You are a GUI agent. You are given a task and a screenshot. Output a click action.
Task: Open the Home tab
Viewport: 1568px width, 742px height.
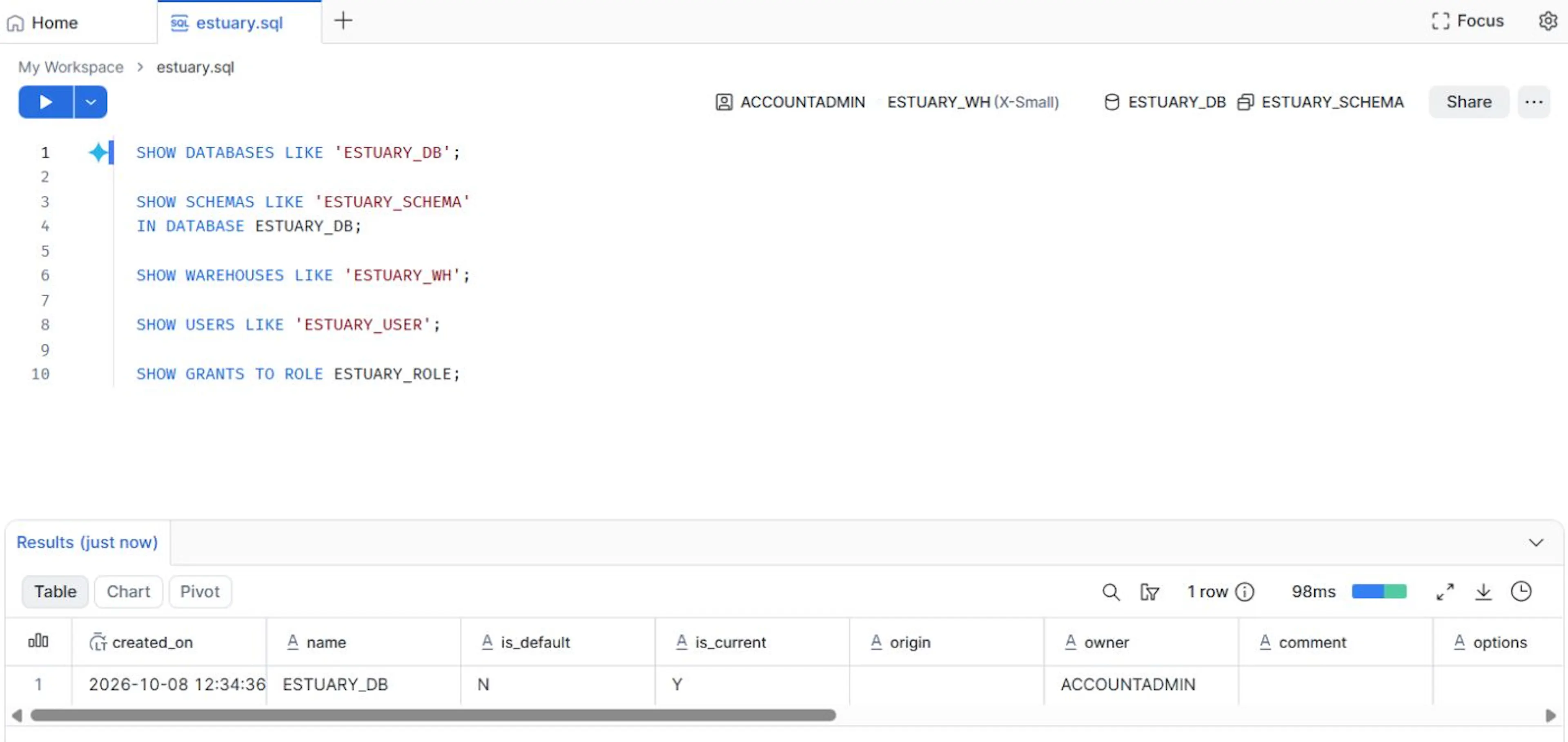42,22
